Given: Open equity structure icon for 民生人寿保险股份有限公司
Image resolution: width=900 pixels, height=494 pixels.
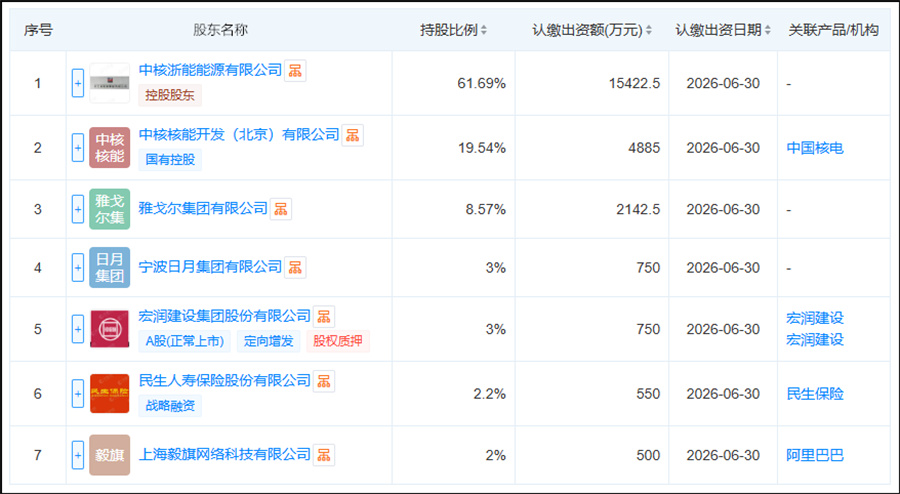Looking at the screenshot, I should point(324,381).
